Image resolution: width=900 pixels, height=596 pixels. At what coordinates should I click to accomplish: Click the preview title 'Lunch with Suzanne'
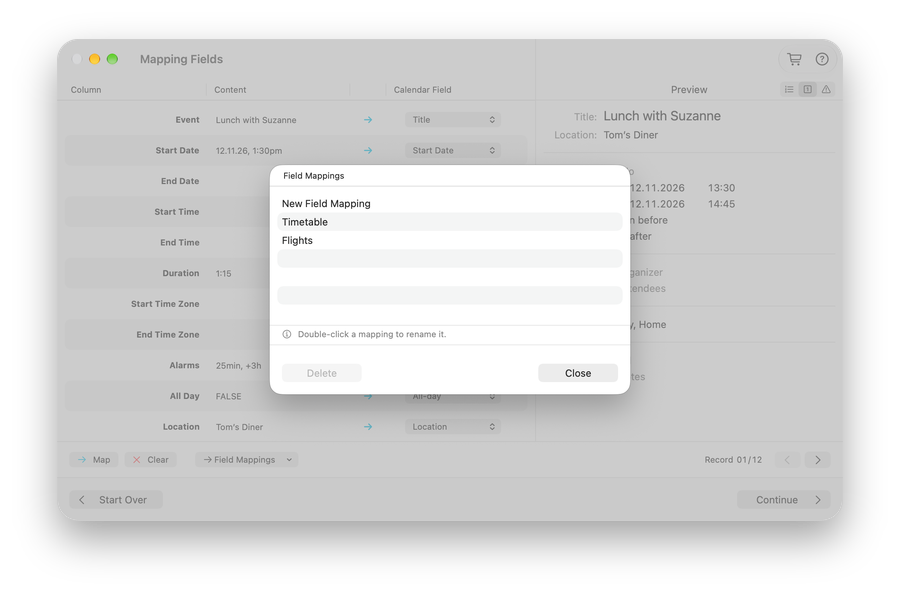point(662,116)
